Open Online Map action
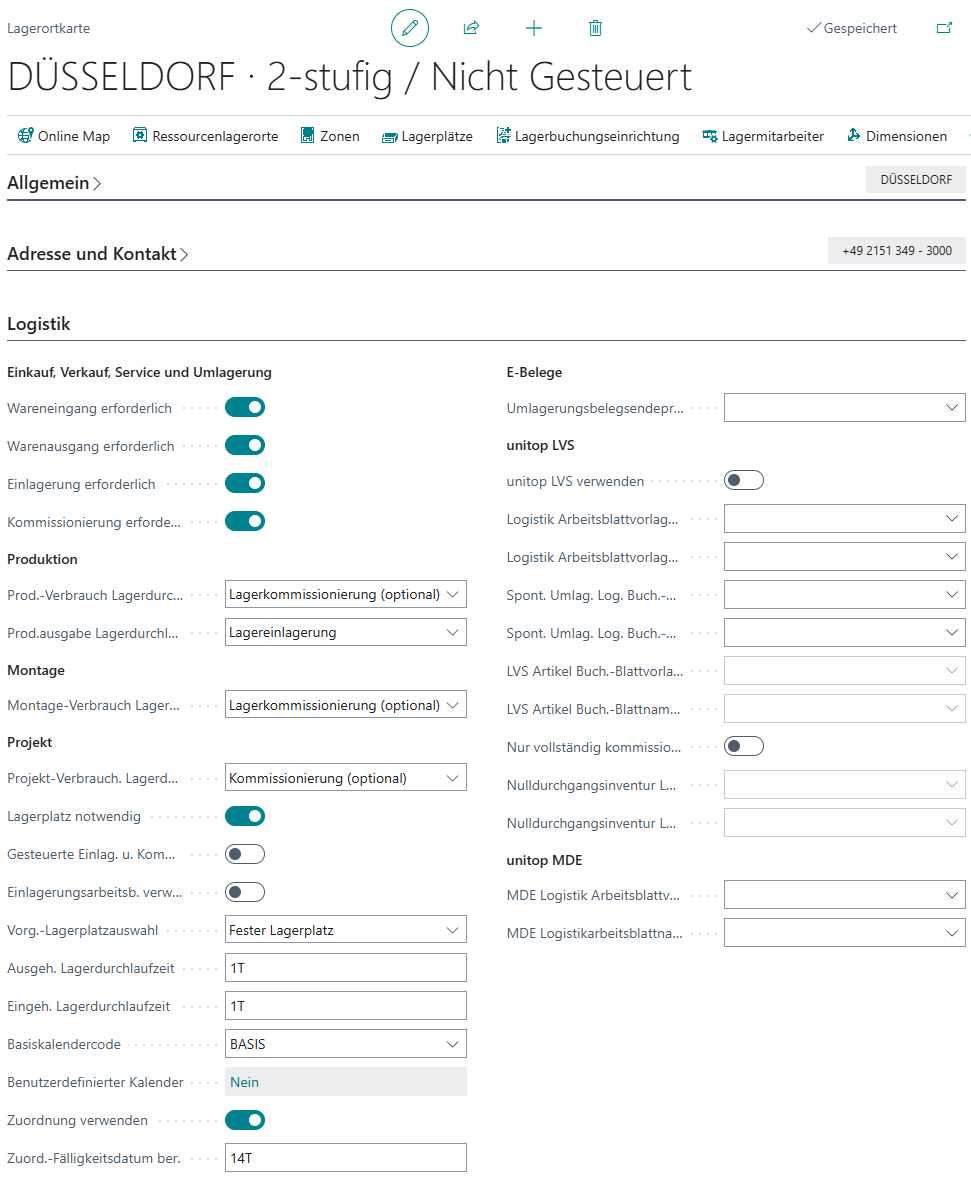971x1179 pixels. [x=64, y=136]
